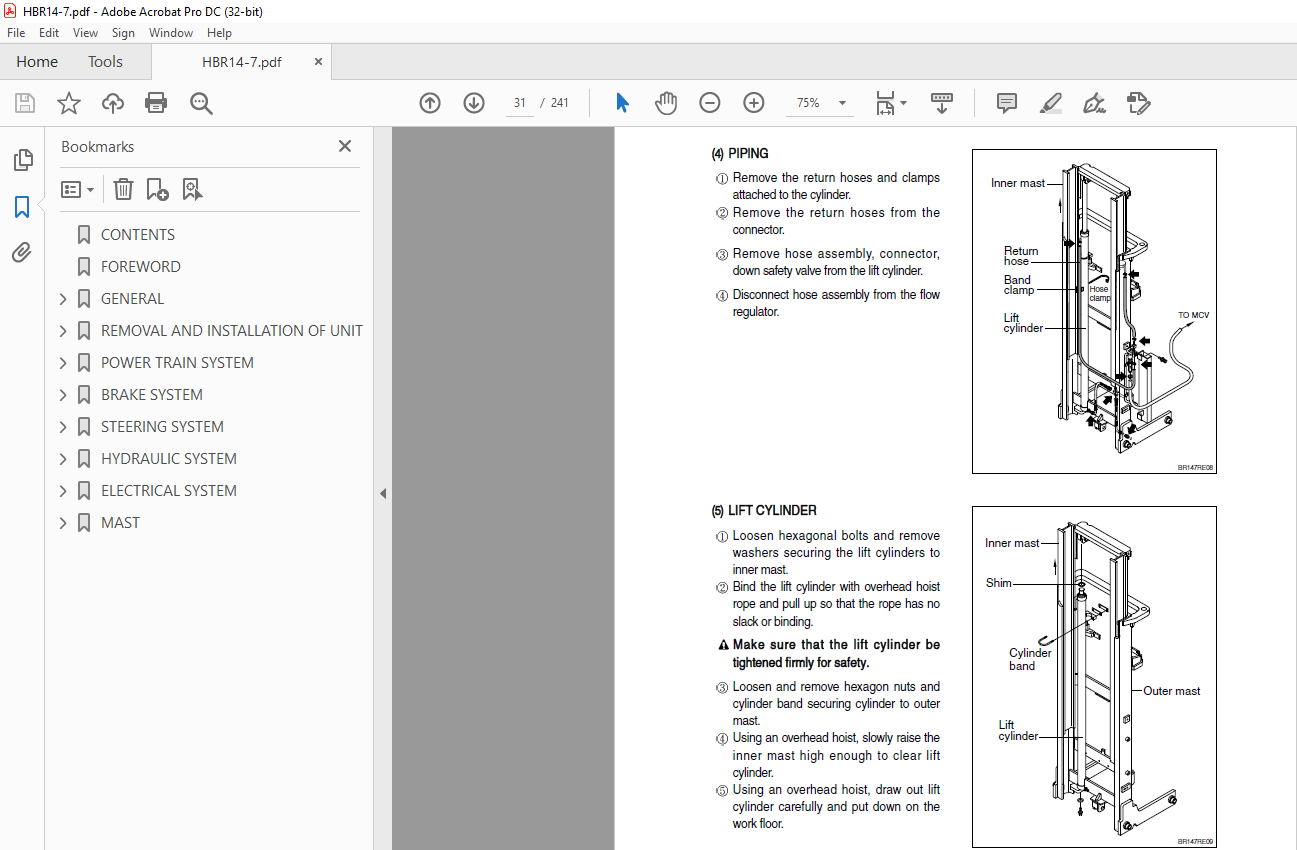This screenshot has height=850, width=1297.
Task: Click the '(4) PIPING' heading text
Action: (x=740, y=154)
